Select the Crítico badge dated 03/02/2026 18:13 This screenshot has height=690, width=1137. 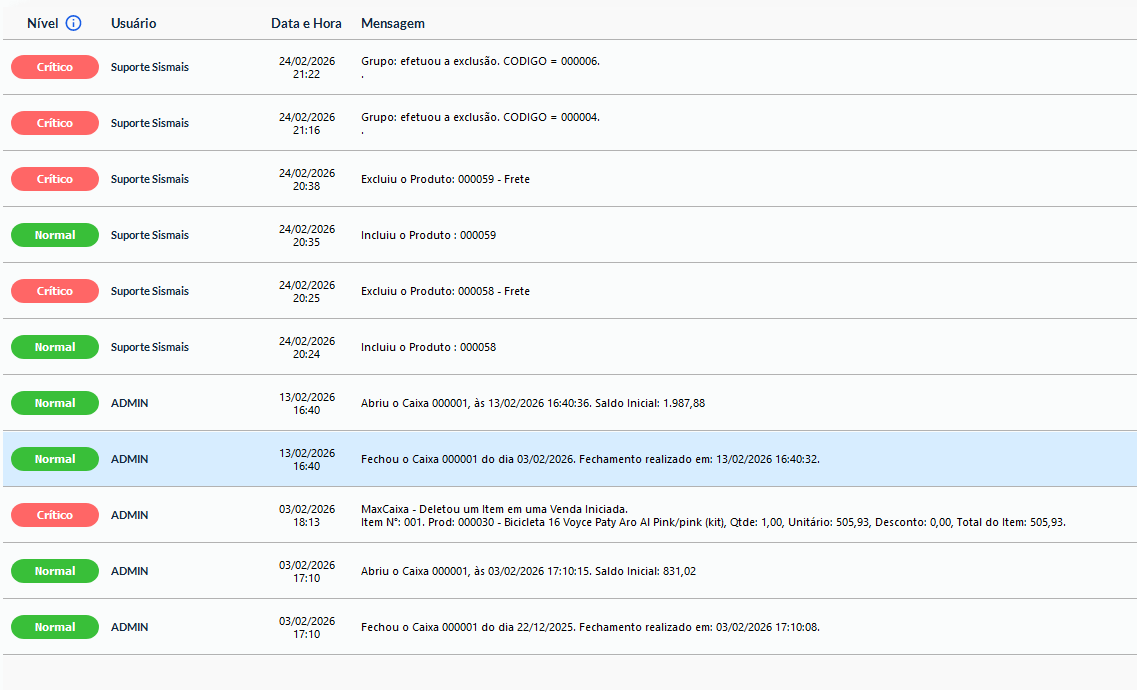point(55,515)
